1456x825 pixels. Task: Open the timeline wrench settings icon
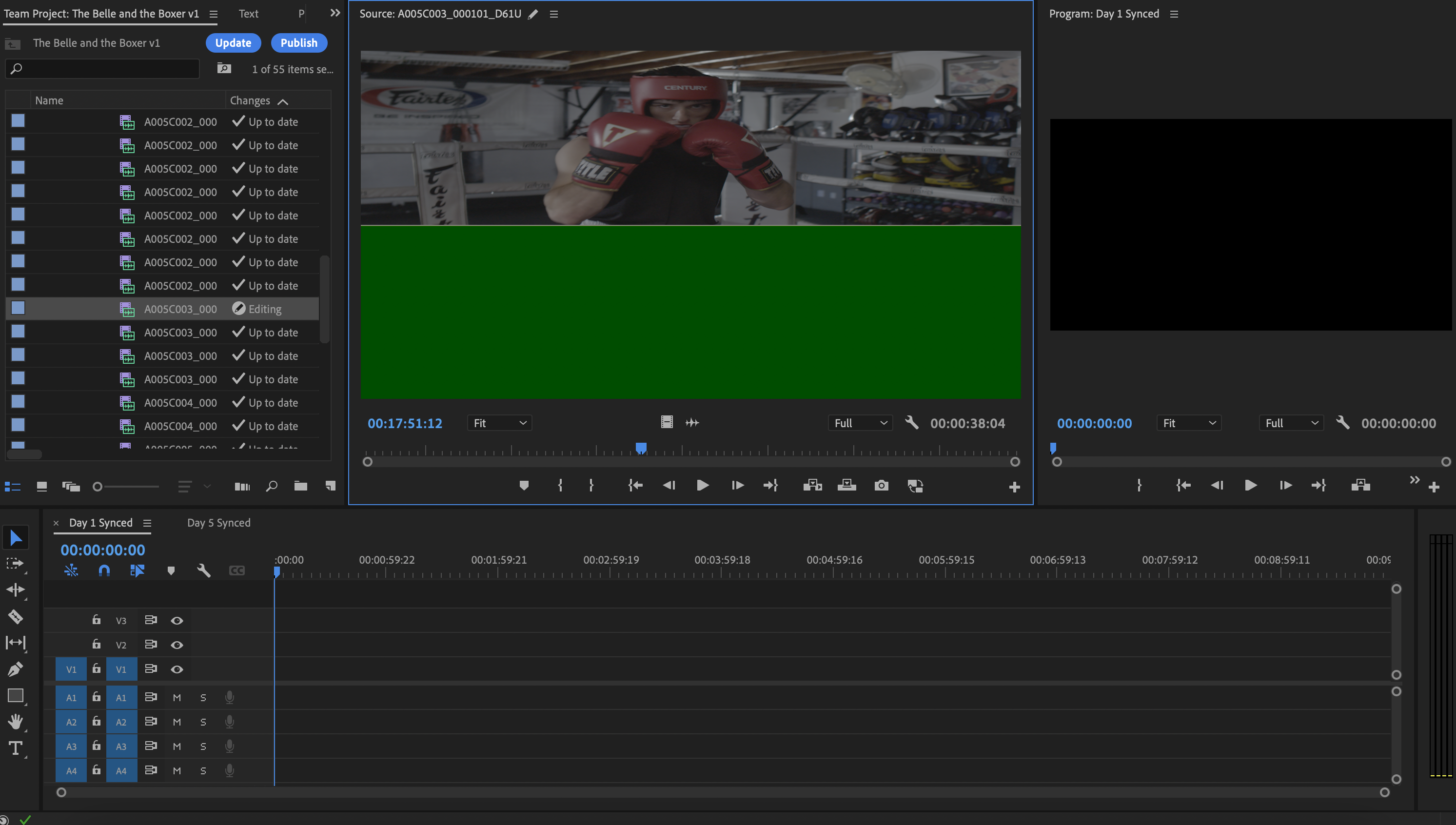pyautogui.click(x=204, y=570)
